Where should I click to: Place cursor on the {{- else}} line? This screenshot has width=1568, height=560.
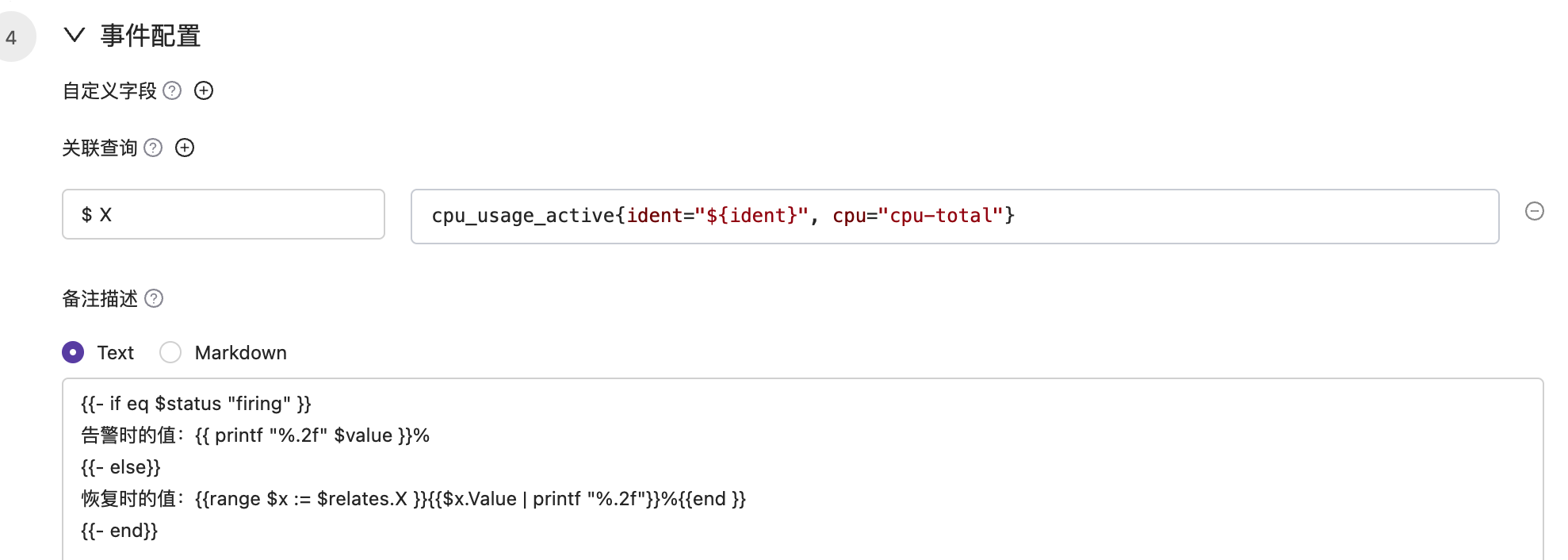[x=120, y=467]
